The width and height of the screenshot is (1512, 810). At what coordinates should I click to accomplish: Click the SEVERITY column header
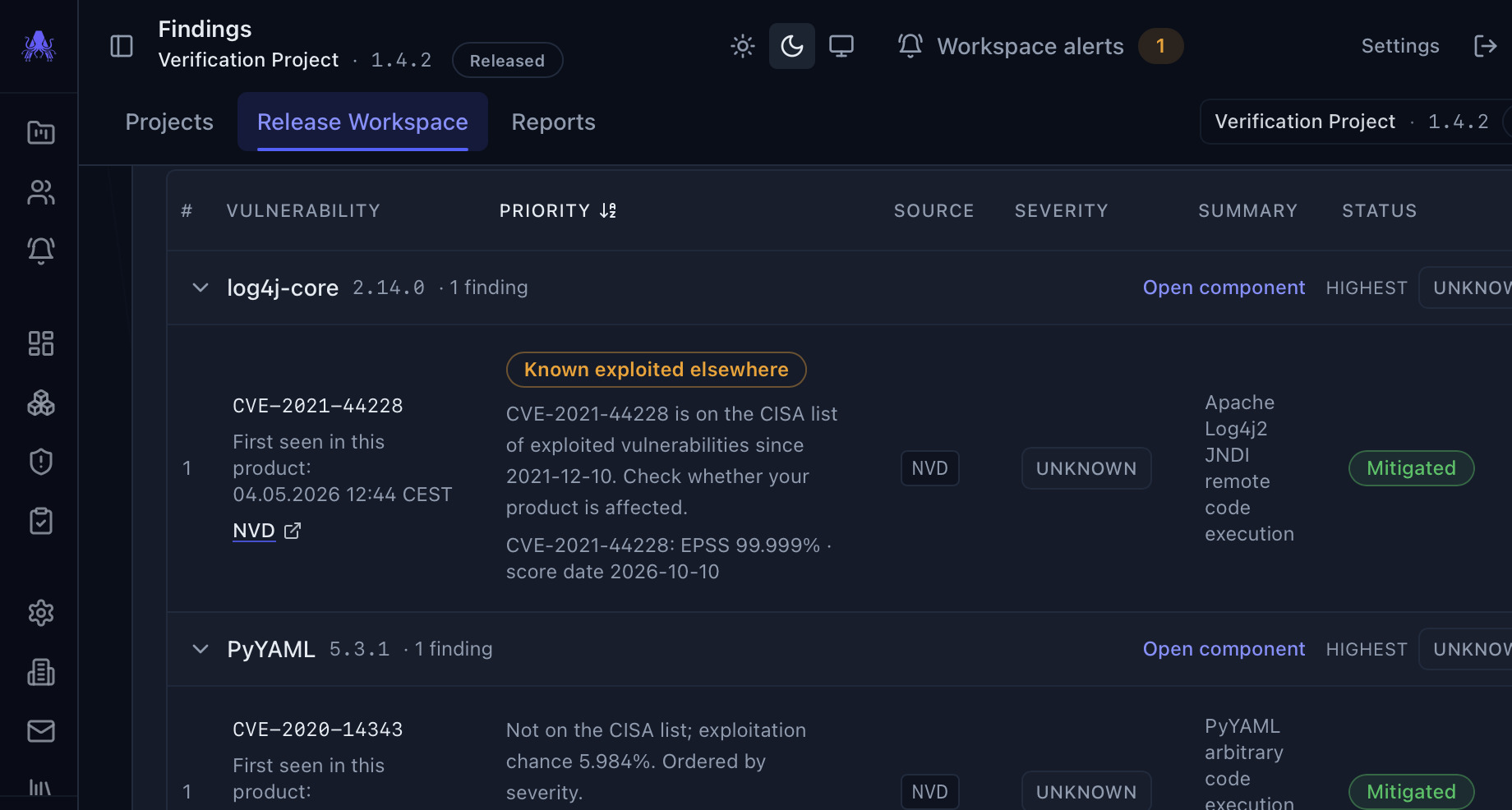1061,211
